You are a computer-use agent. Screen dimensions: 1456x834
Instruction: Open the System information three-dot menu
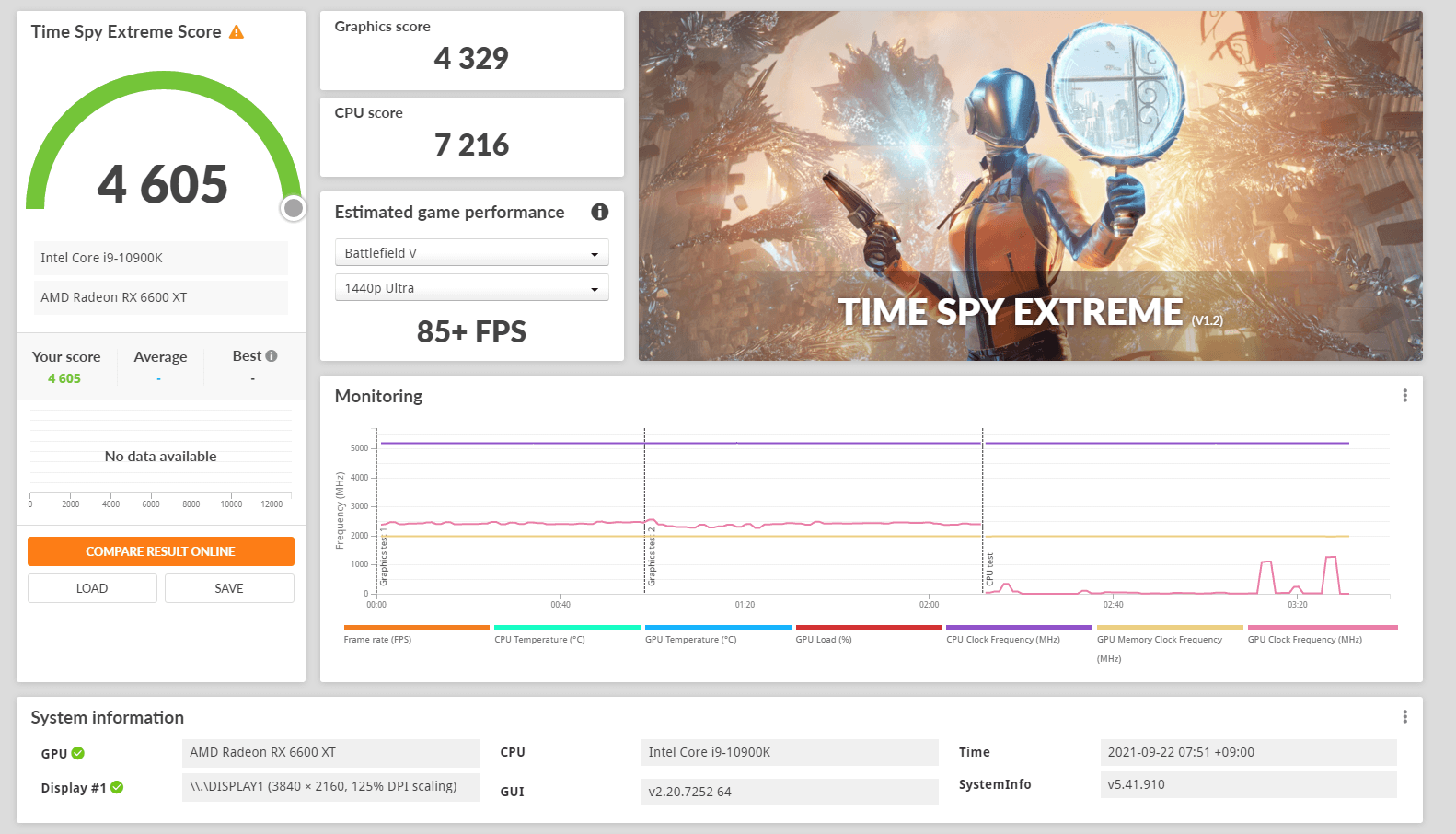(1404, 717)
